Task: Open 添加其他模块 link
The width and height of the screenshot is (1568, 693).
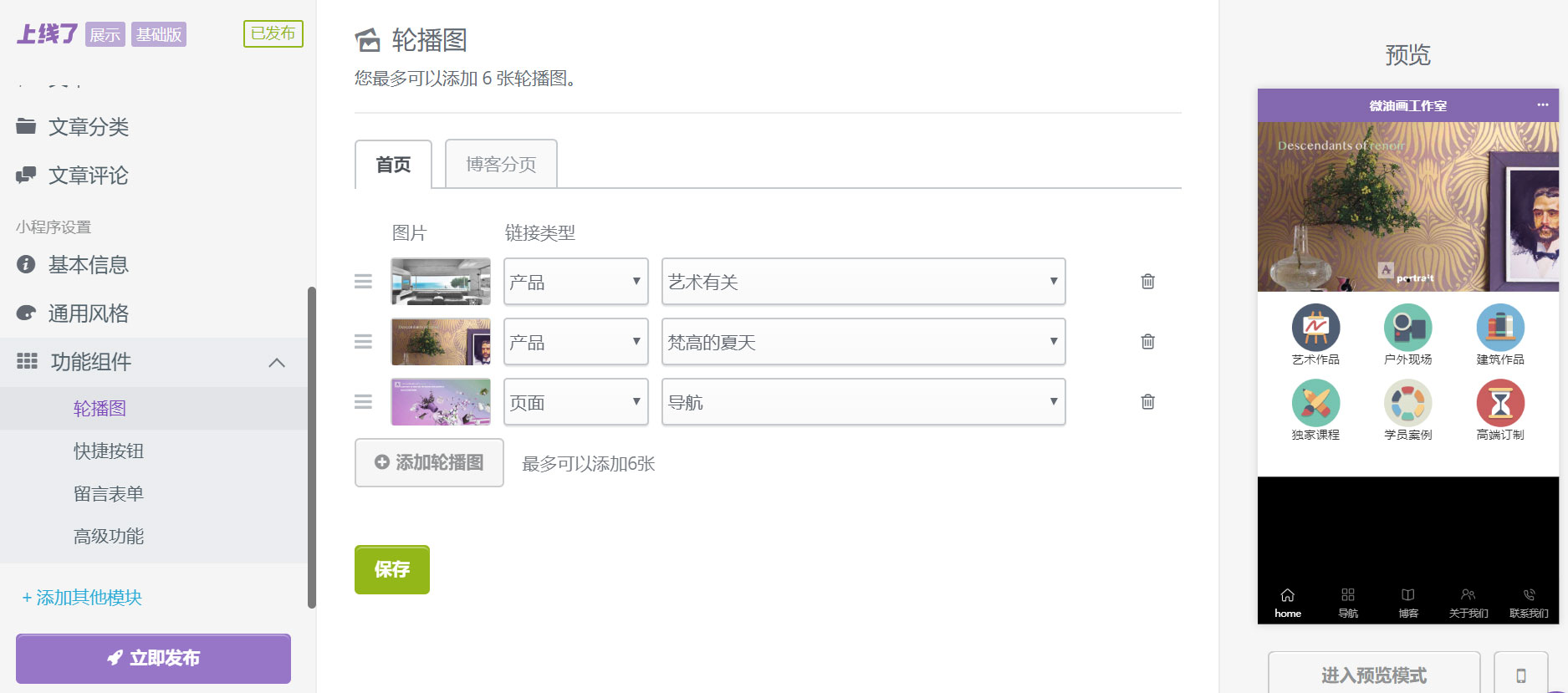Action: click(x=81, y=598)
